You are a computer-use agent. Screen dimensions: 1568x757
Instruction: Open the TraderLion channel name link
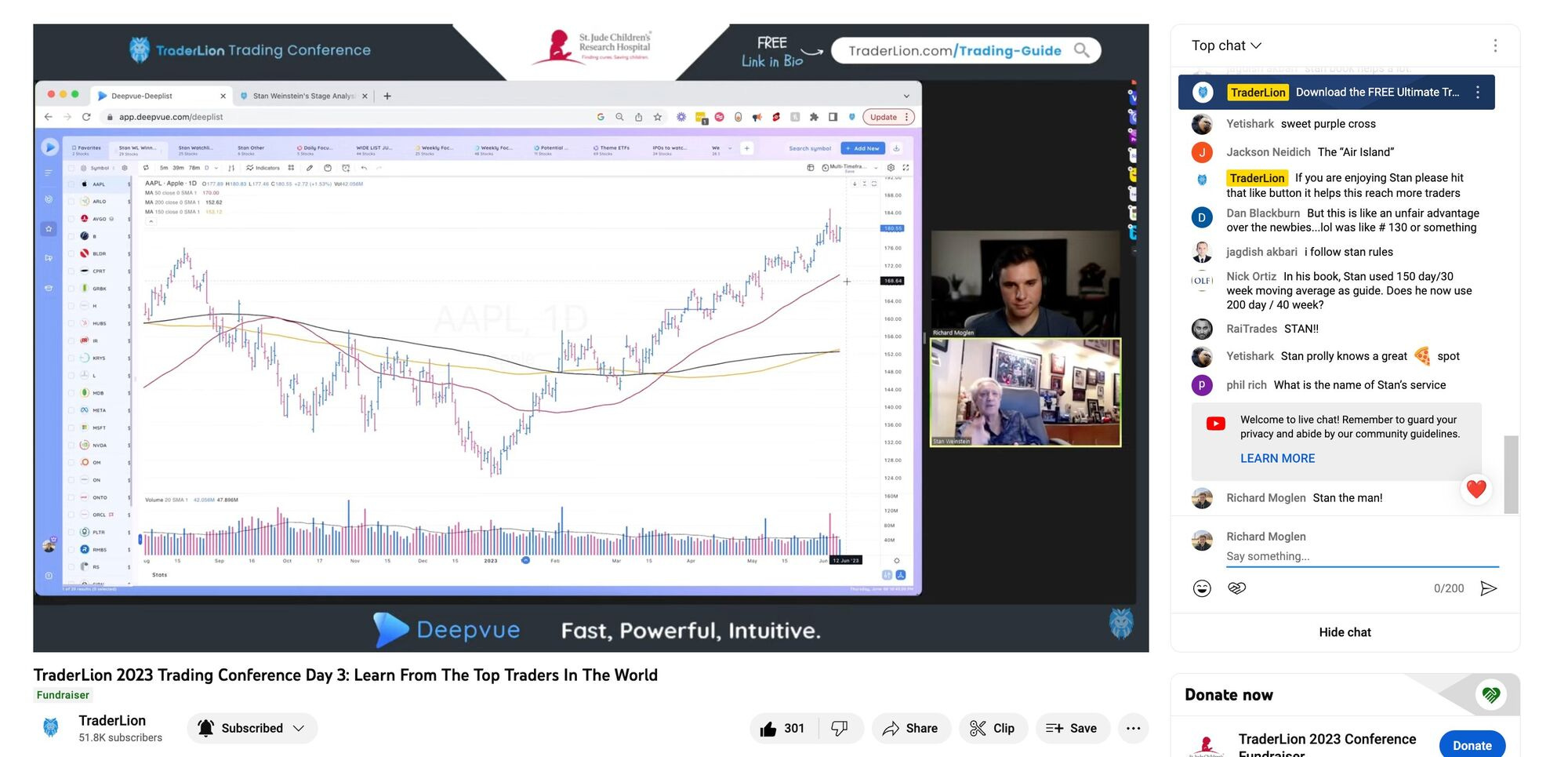[x=112, y=720]
